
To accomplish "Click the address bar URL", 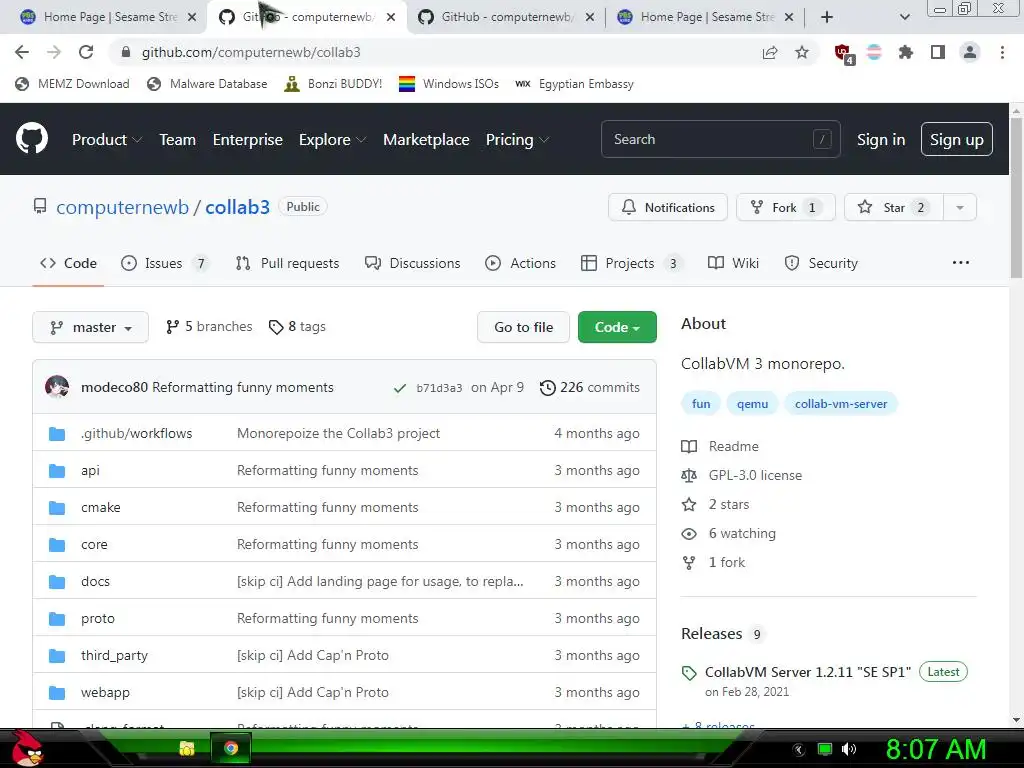I will [x=251, y=52].
